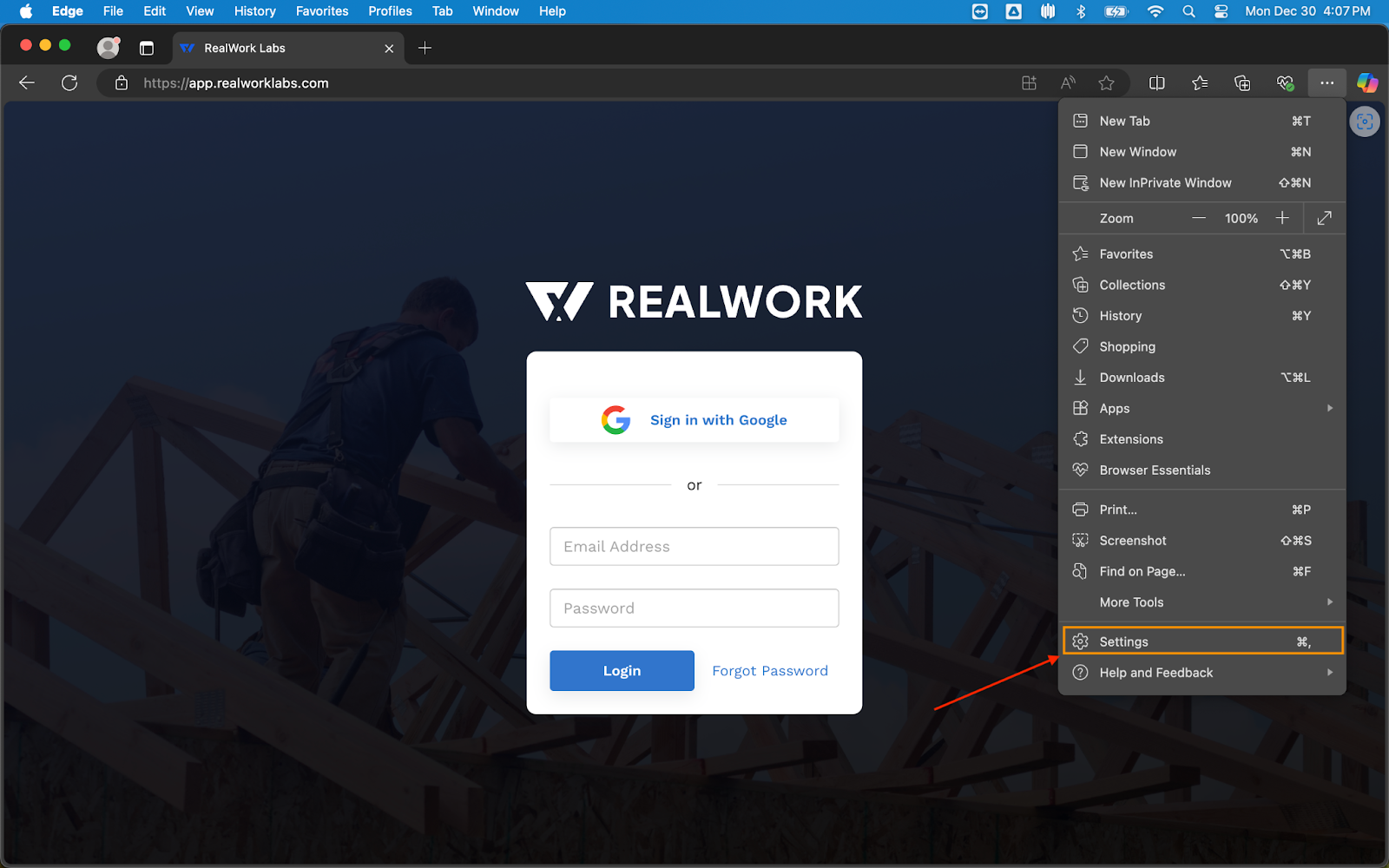This screenshot has width=1389, height=868.
Task: Open New Window from menu
Action: pos(1202,152)
